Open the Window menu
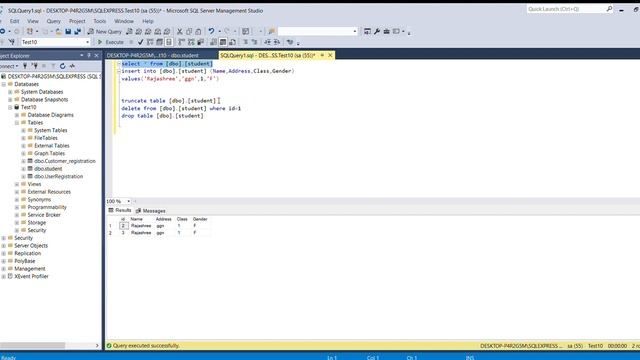This screenshot has height=360, width=640. (x=124, y=21)
